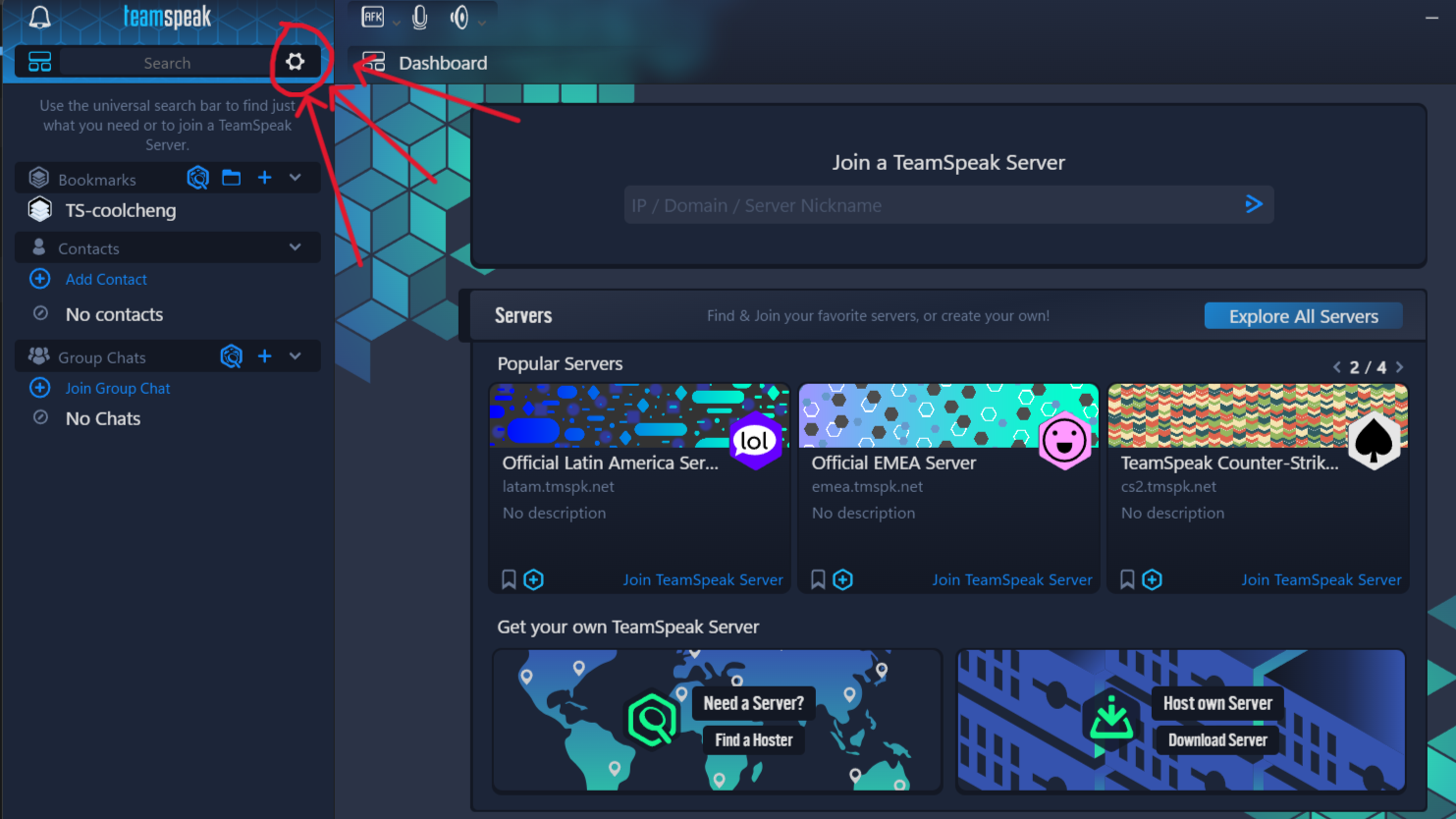Click the smiley avatar on EMEA card
Screen dimensions: 1456x819
point(1064,440)
